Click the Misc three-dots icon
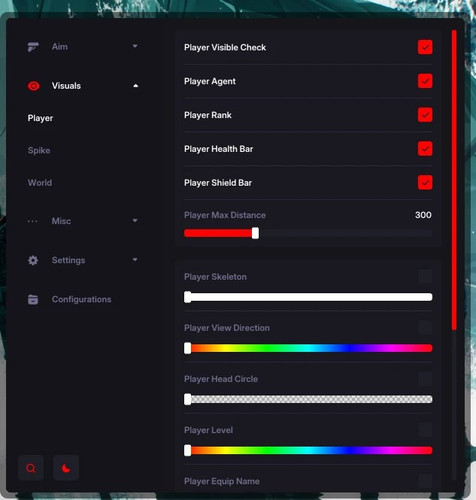The width and height of the screenshot is (476, 500). point(32,221)
